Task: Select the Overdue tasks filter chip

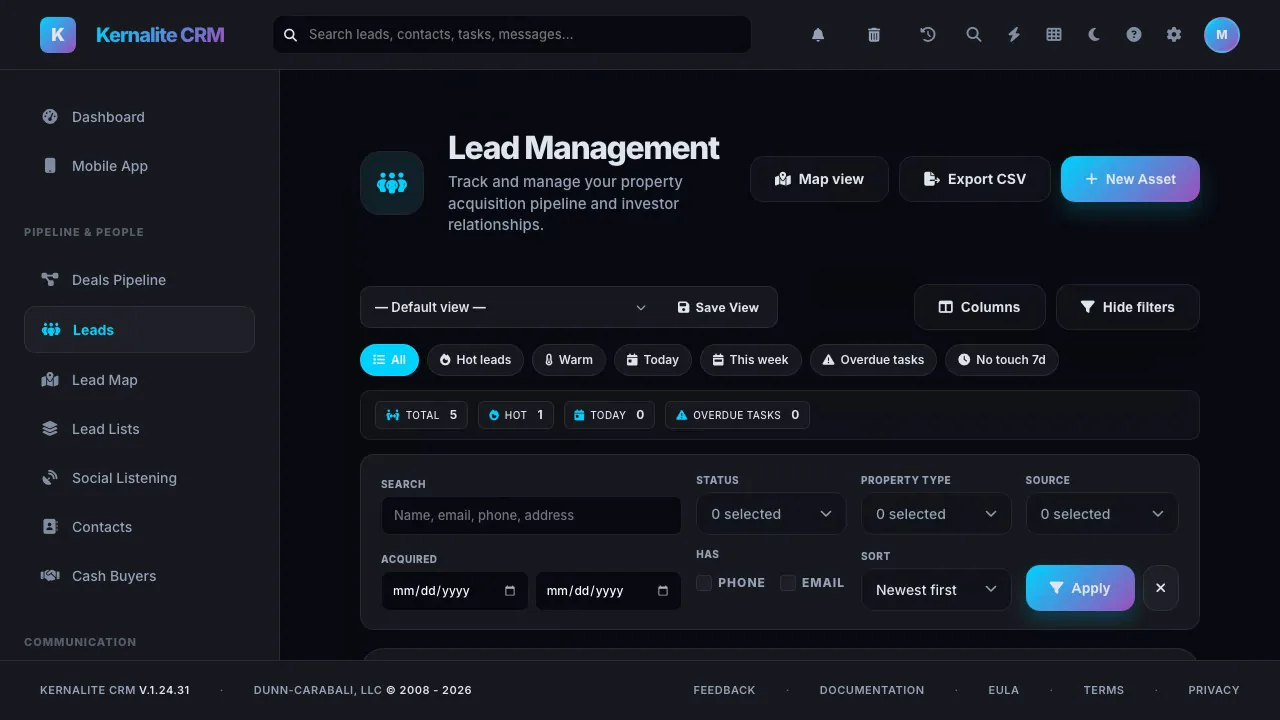Action: click(x=873, y=360)
